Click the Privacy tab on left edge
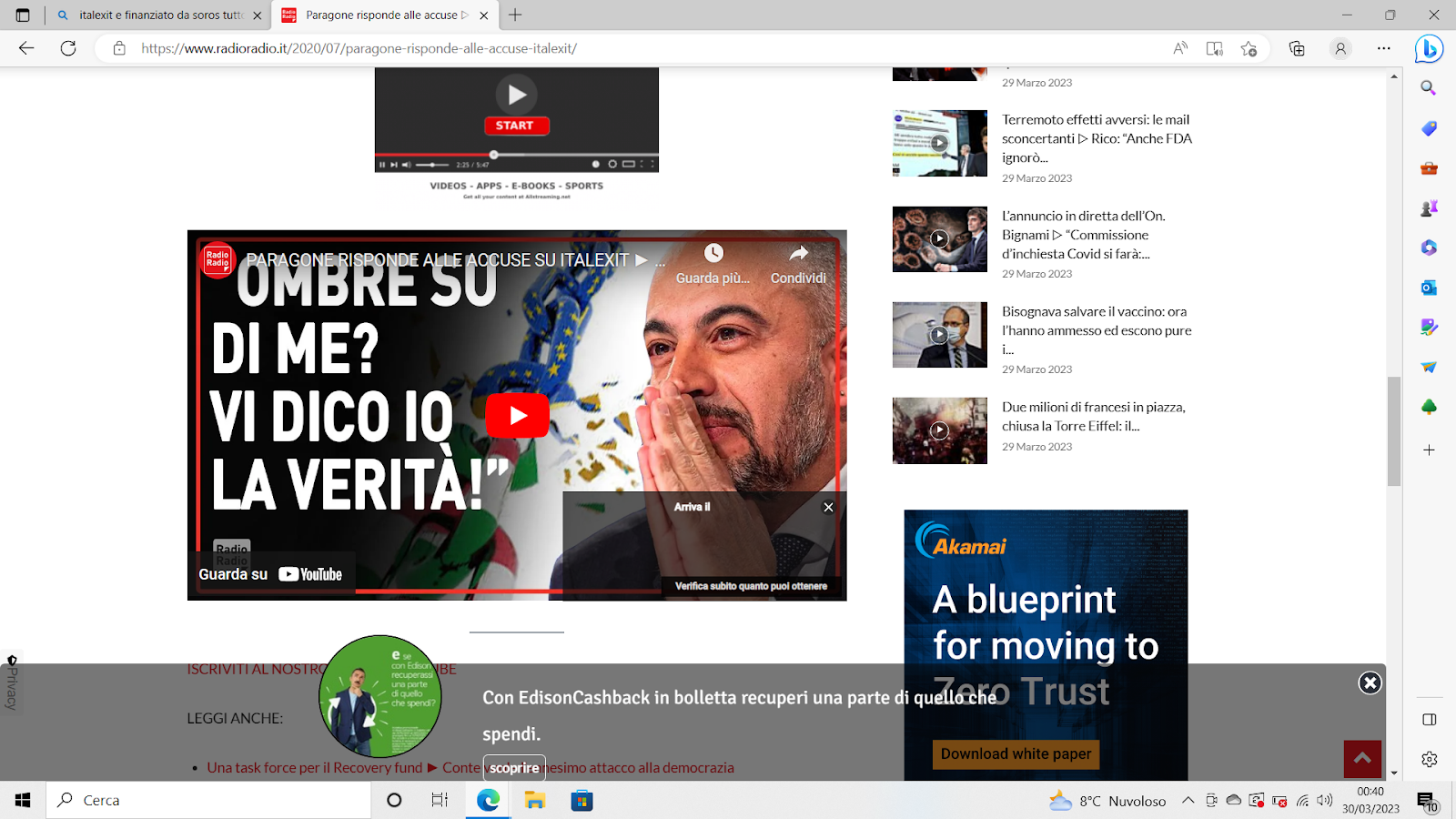The image size is (1456, 819). [11, 682]
